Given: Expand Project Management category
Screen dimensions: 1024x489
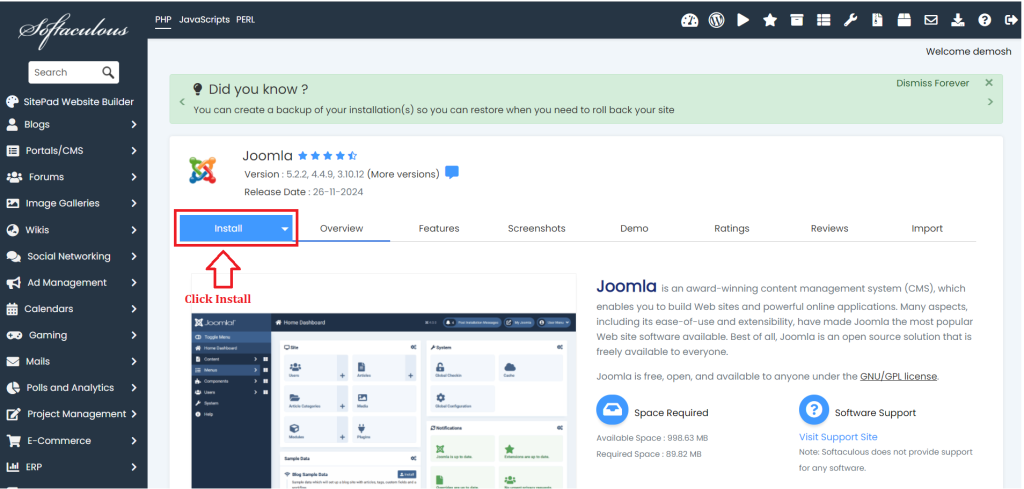Looking at the screenshot, I should tap(73, 414).
